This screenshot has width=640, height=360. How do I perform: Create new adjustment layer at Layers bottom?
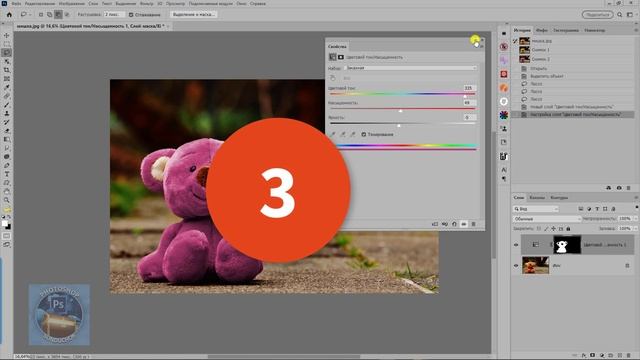click(602, 355)
